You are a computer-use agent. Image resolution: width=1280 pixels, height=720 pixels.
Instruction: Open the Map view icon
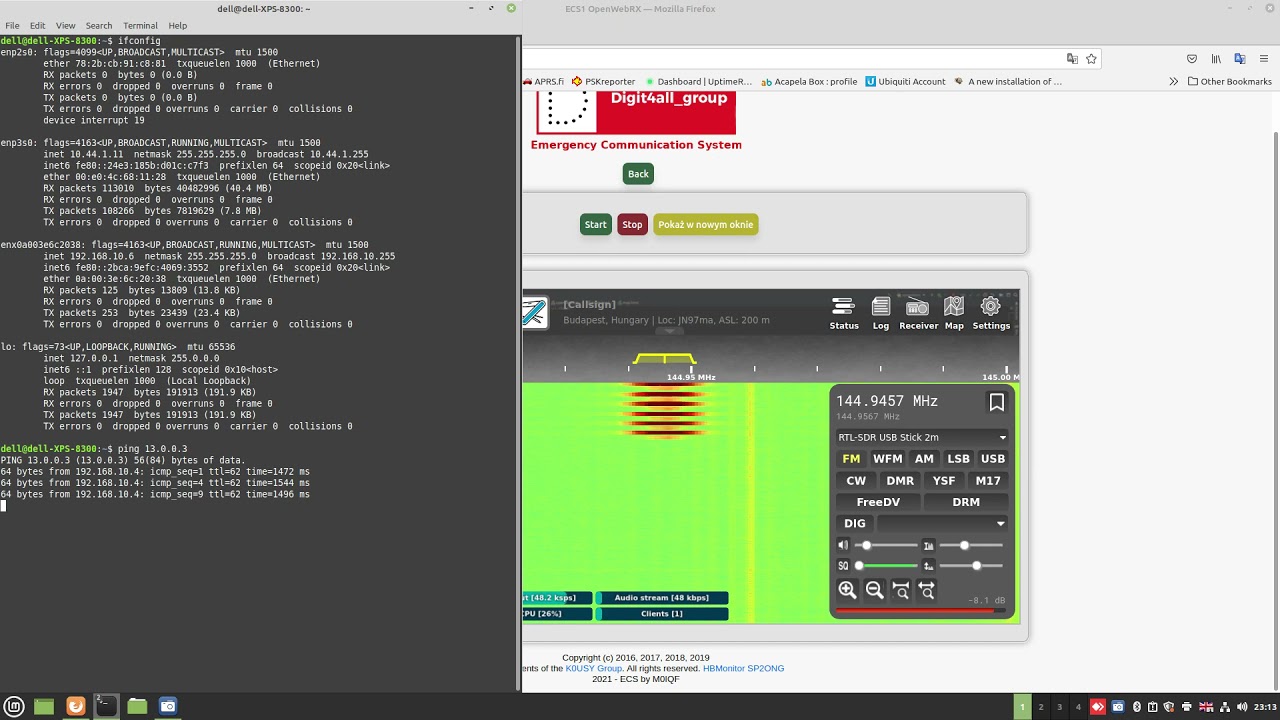(x=954, y=313)
